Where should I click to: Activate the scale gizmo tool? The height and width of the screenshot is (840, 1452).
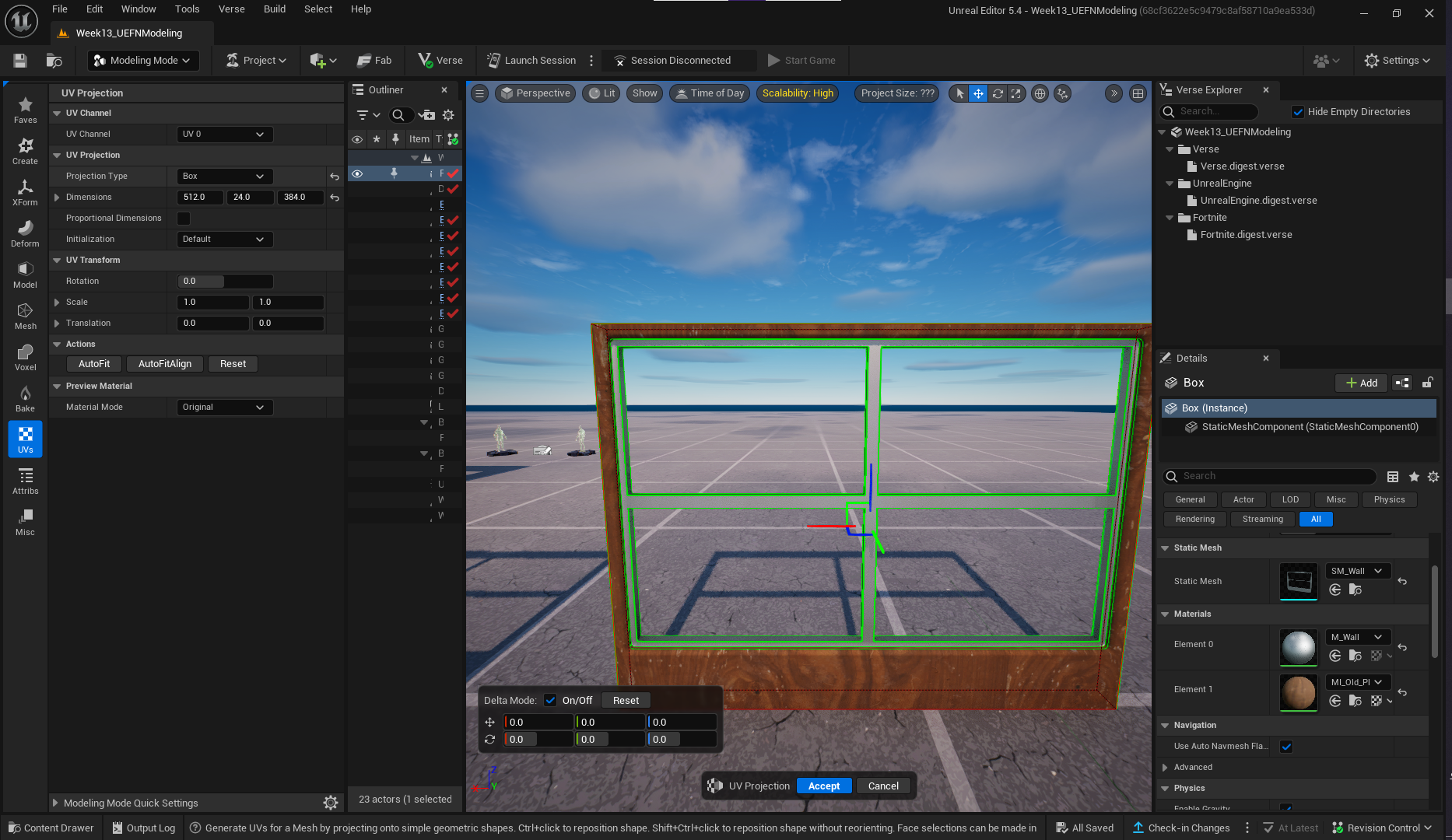point(1016,93)
